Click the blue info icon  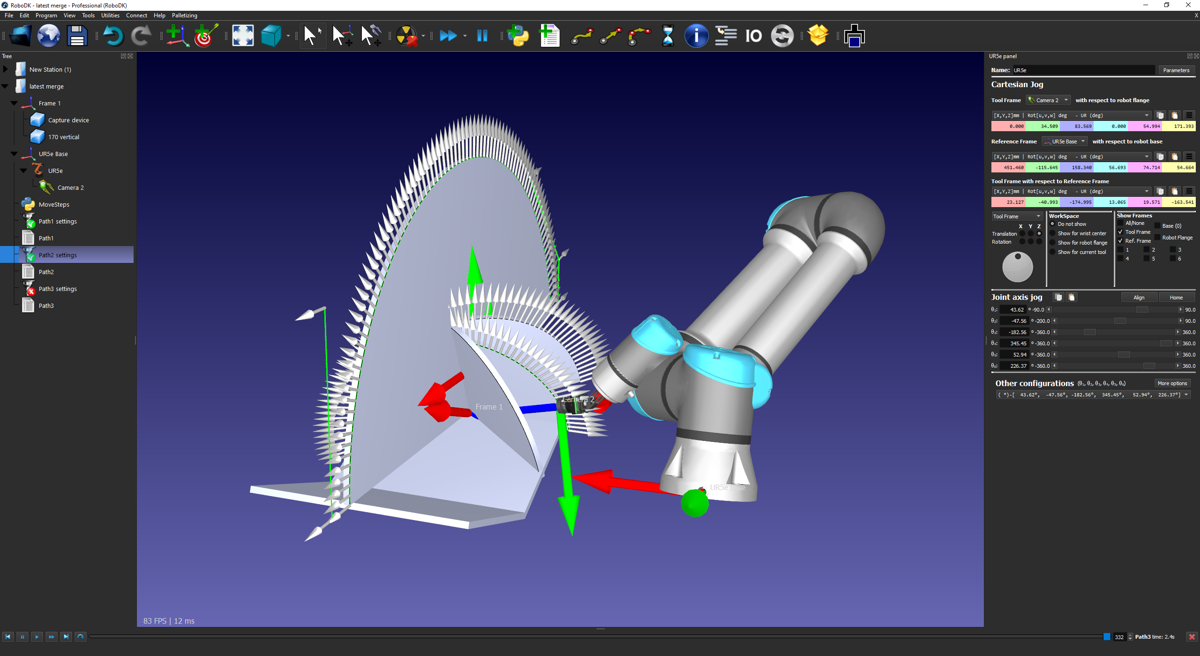coord(696,36)
